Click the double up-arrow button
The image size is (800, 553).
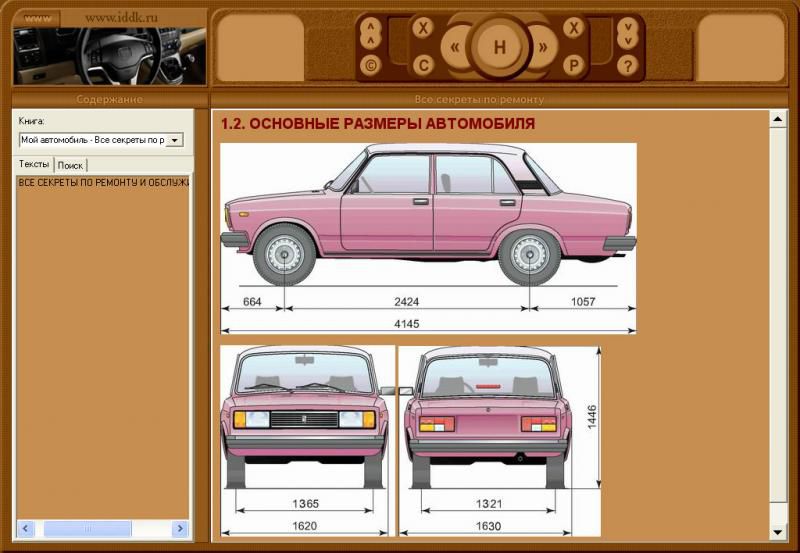coord(371,33)
